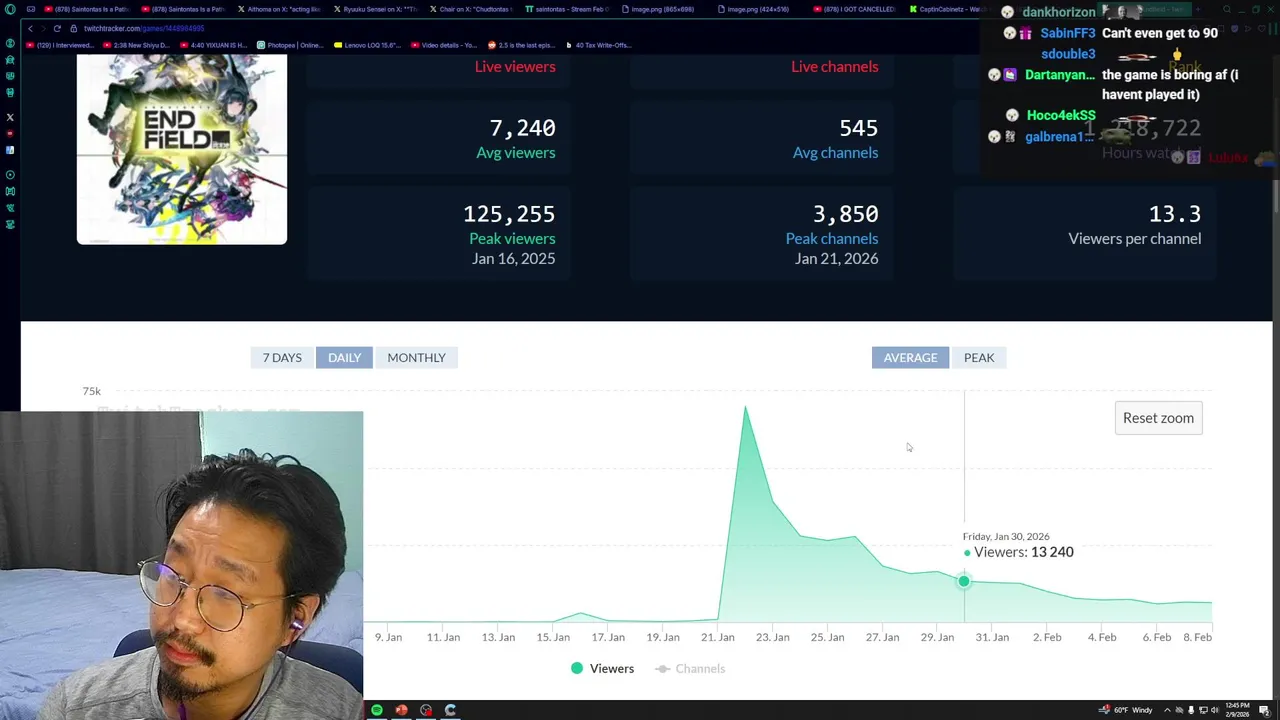Click the weather icon in the system tray

(x=1105, y=710)
